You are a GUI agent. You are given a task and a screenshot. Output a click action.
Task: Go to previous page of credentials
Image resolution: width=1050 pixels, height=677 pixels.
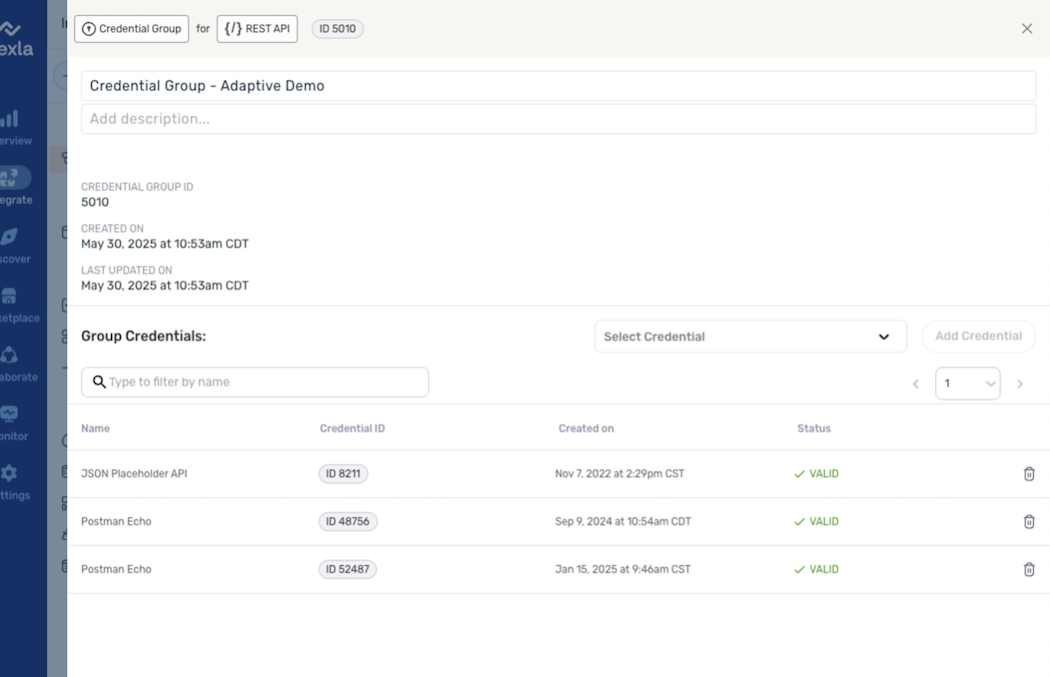[915, 384]
